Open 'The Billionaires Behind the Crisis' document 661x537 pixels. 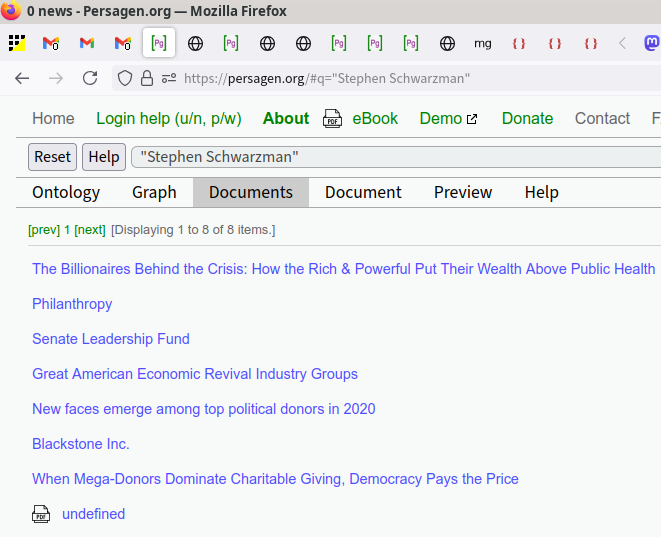(344, 269)
